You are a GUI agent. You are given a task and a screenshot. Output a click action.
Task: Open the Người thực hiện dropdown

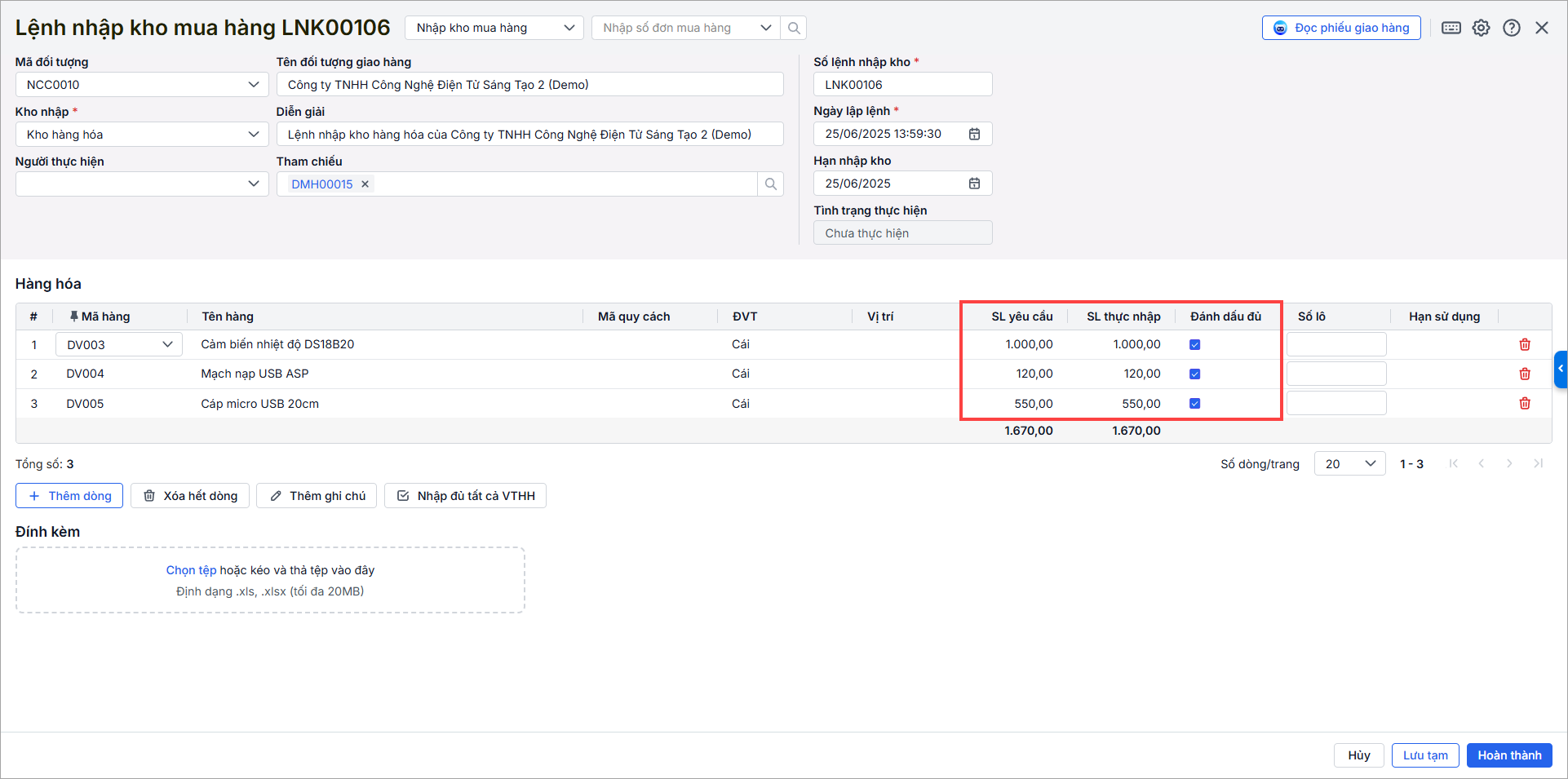click(253, 184)
